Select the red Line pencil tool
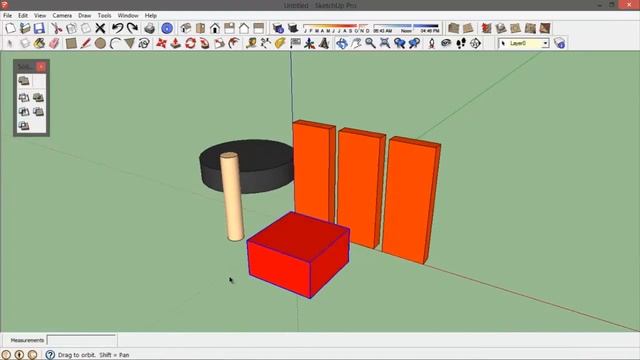Image resolution: width=640 pixels, height=360 pixels. tap(86, 43)
